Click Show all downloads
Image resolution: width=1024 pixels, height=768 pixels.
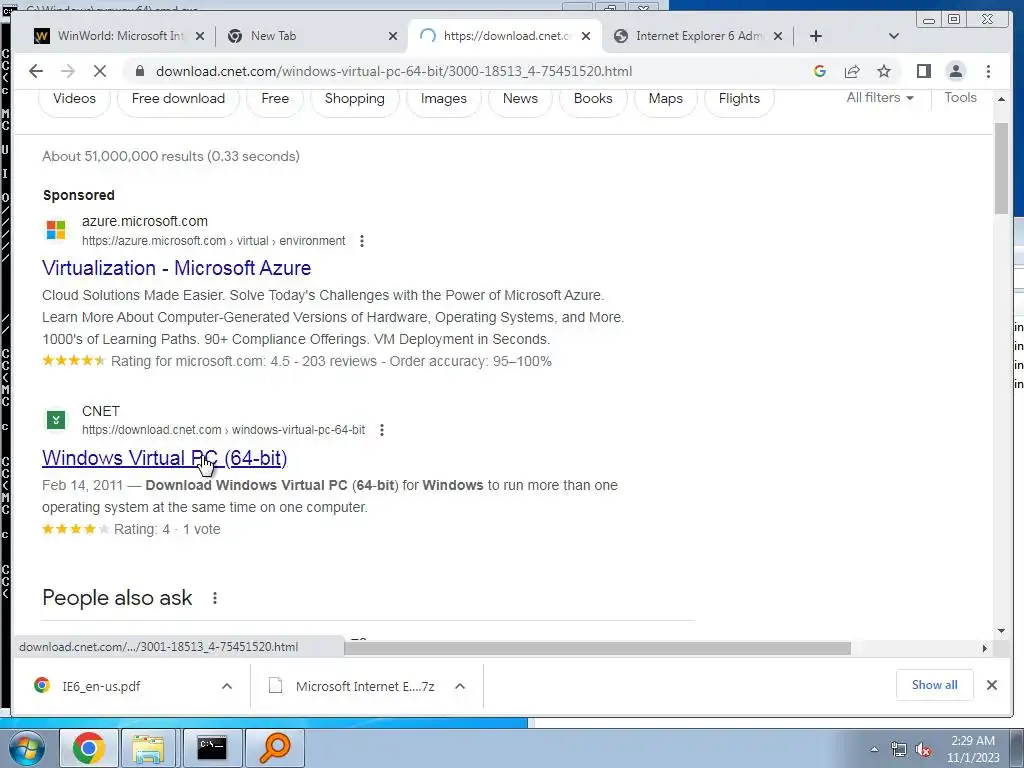[x=935, y=685]
